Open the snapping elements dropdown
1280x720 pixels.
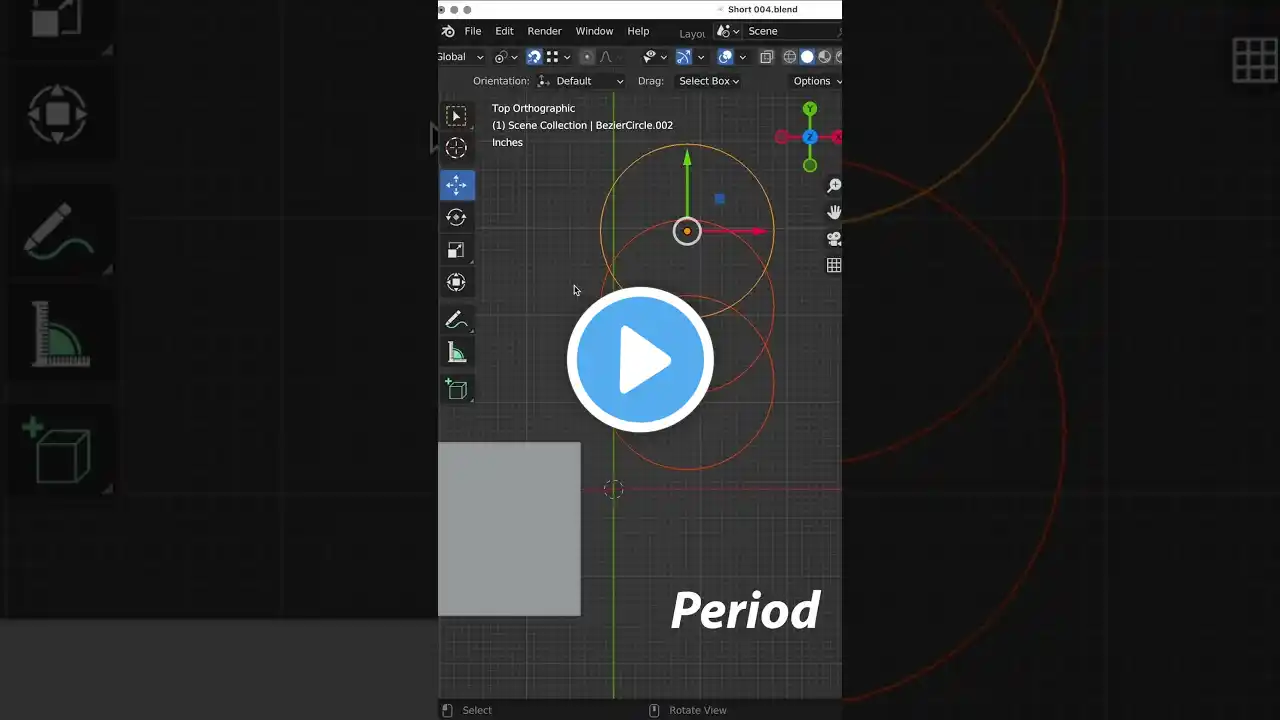click(x=558, y=57)
